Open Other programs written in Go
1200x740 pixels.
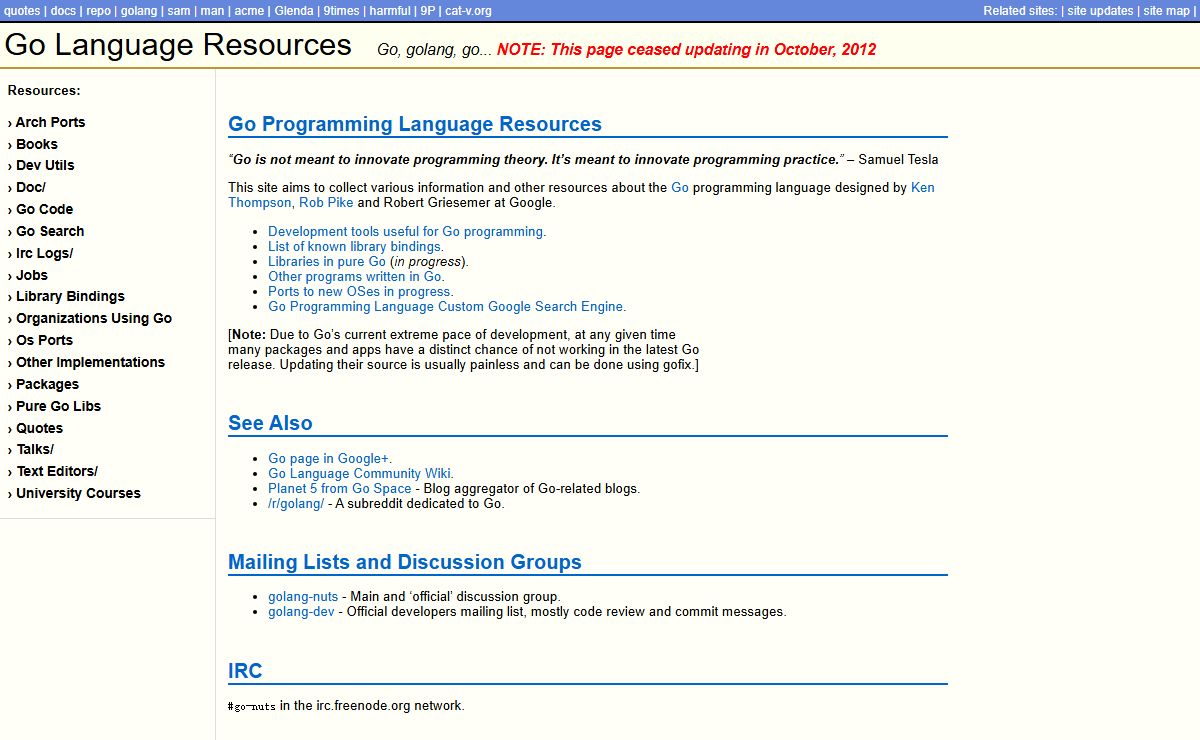356,276
